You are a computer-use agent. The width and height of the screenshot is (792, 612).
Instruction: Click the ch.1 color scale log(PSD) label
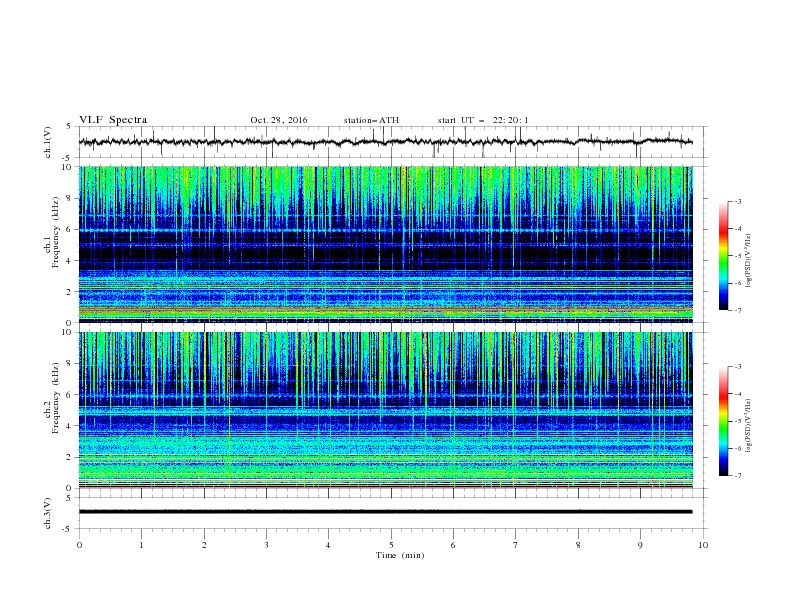point(749,261)
